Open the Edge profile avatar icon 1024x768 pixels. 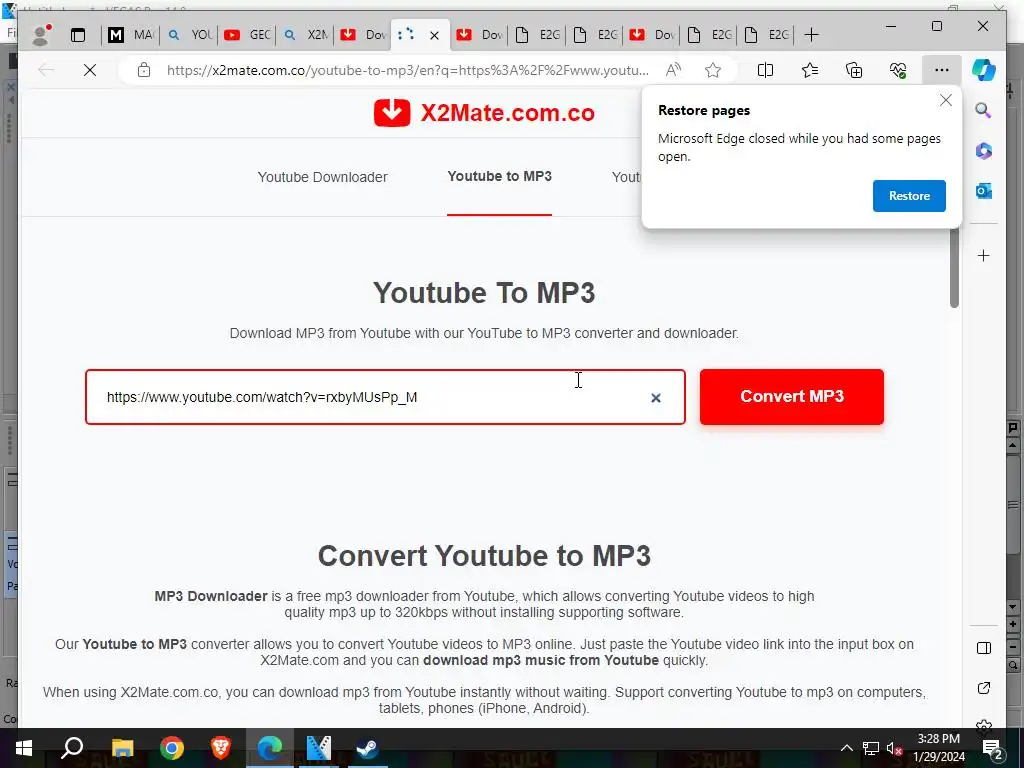[42, 35]
